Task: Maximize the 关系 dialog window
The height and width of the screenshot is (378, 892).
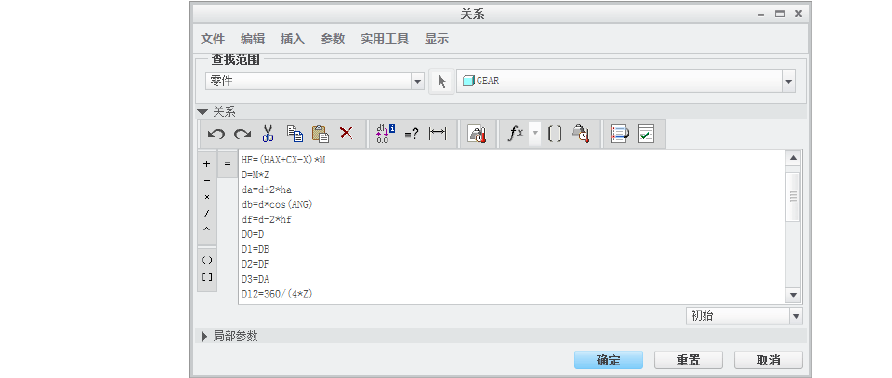Action: click(x=780, y=14)
